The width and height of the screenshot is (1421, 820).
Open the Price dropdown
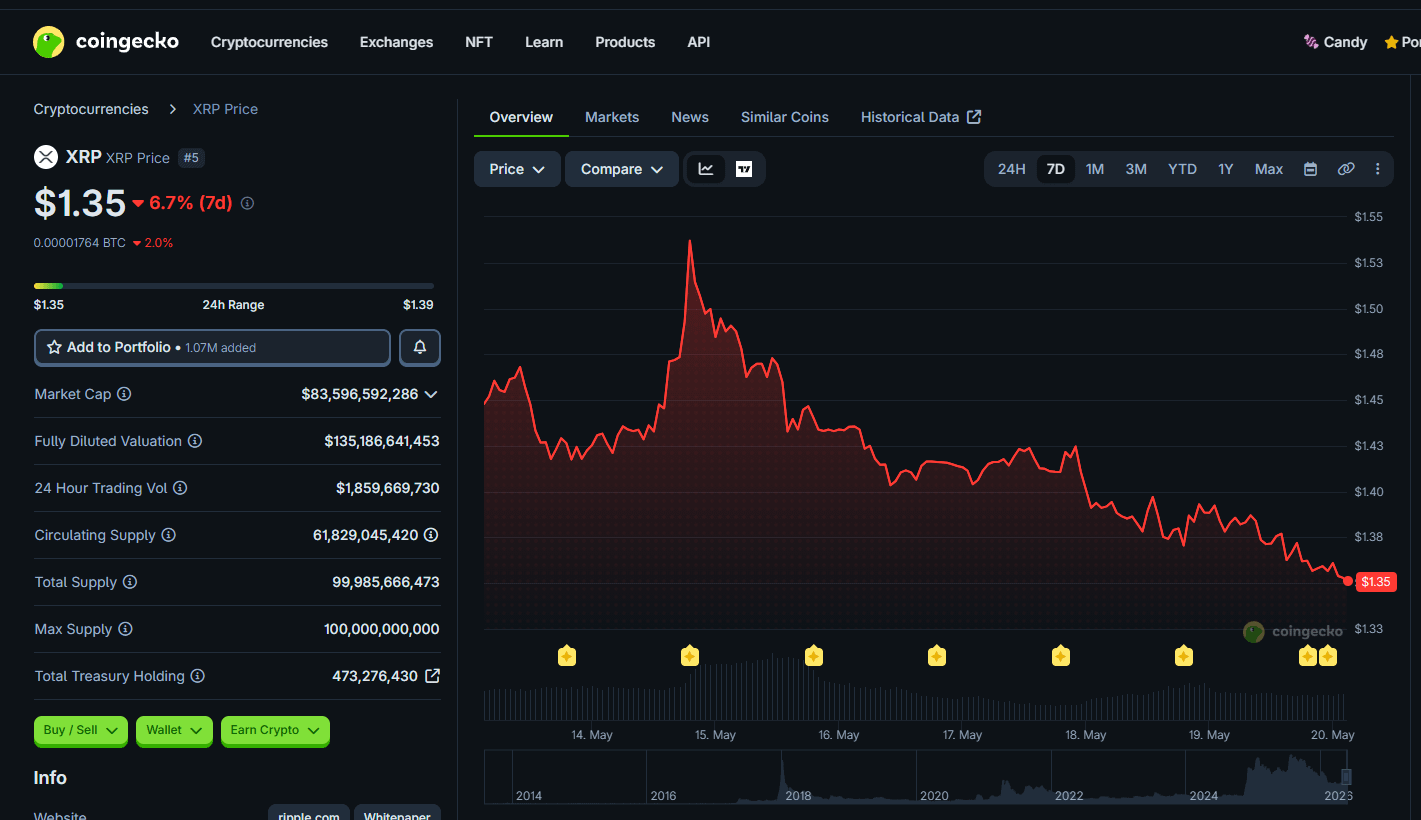517,169
